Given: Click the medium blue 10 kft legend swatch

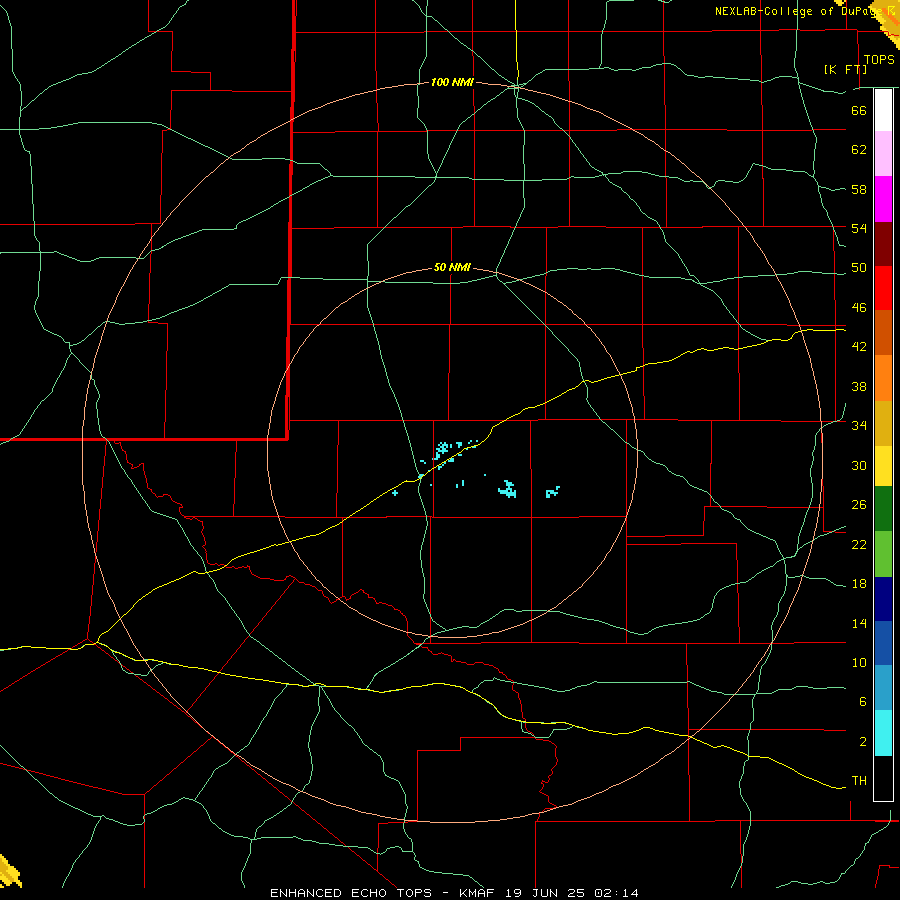Looking at the screenshot, I should (x=883, y=643).
